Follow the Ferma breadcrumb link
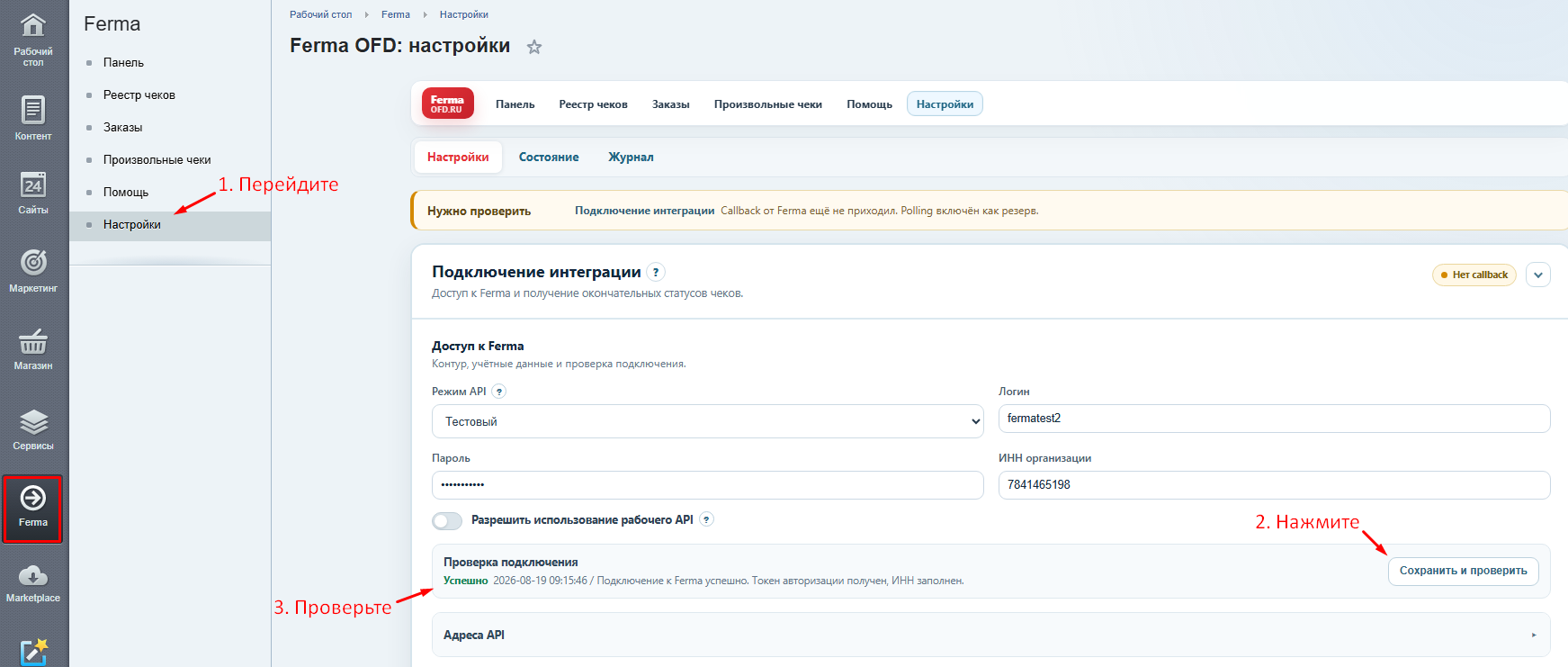This screenshot has width=1568, height=667. coord(396,14)
